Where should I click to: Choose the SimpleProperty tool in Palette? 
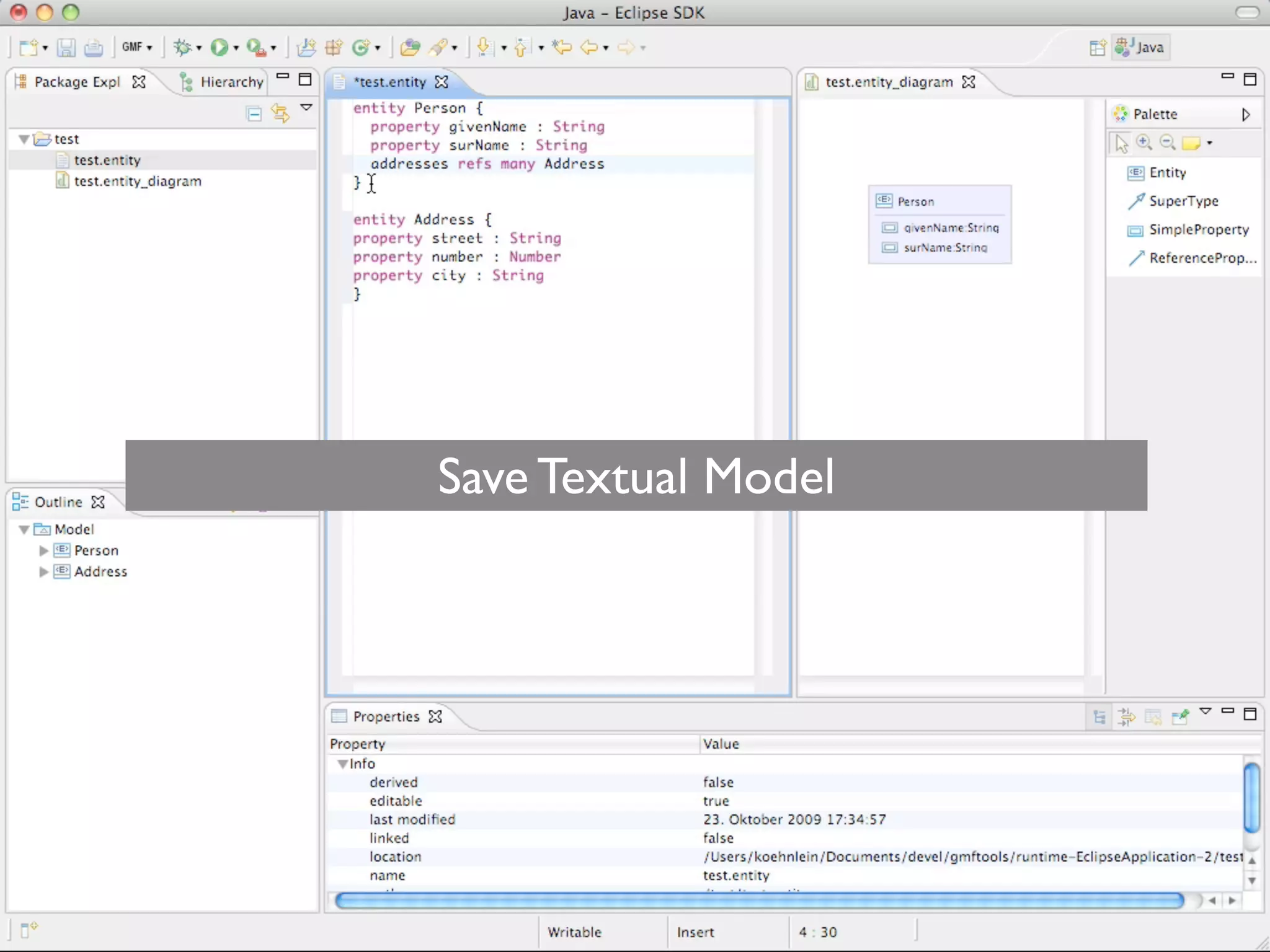coord(1188,229)
